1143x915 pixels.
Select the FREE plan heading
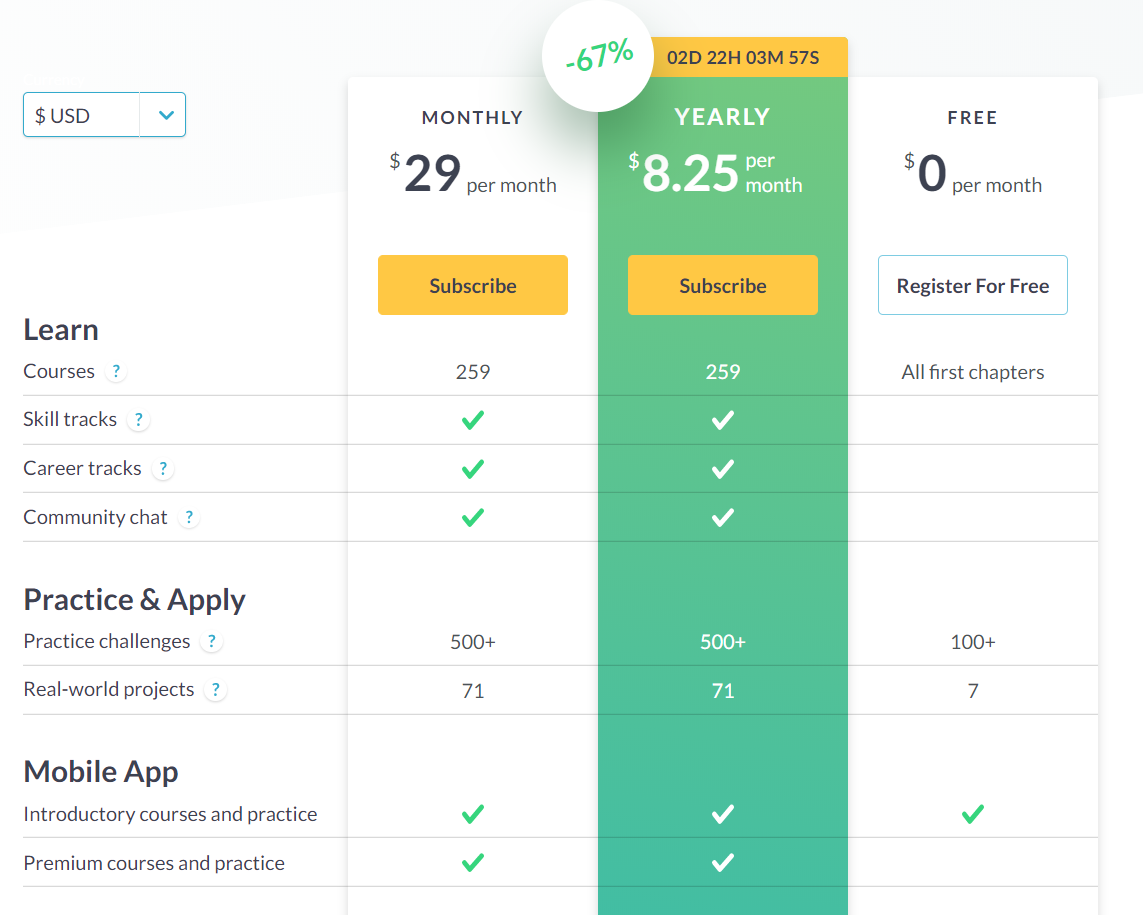click(972, 117)
